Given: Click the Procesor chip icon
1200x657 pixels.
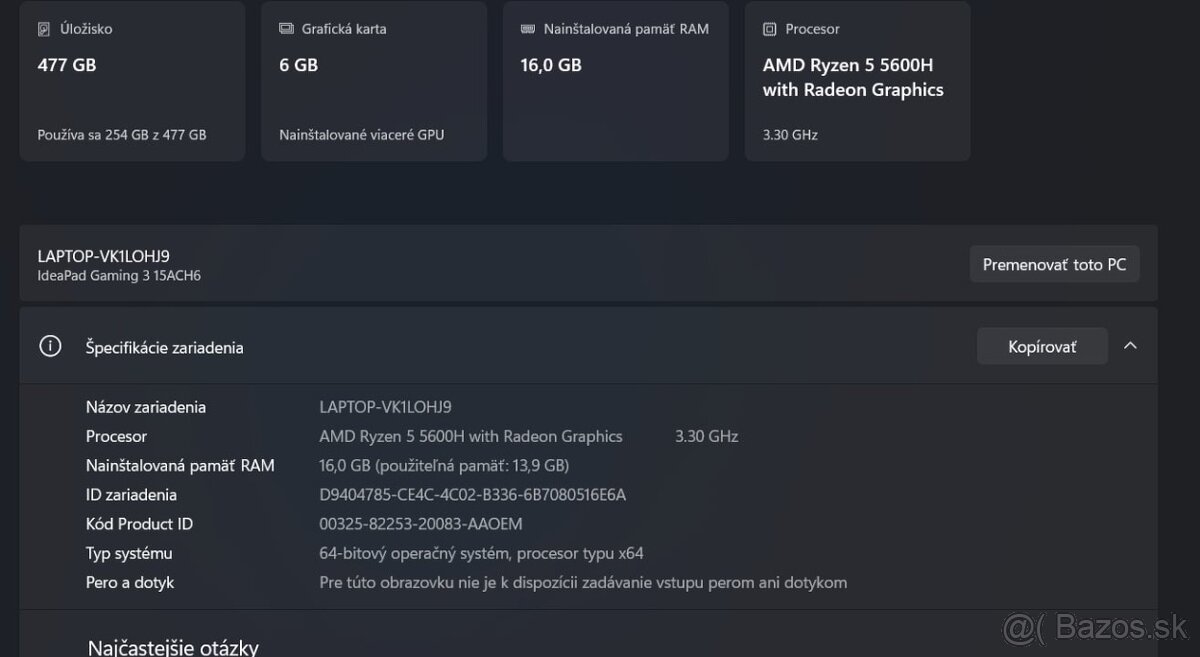Looking at the screenshot, I should point(770,29).
